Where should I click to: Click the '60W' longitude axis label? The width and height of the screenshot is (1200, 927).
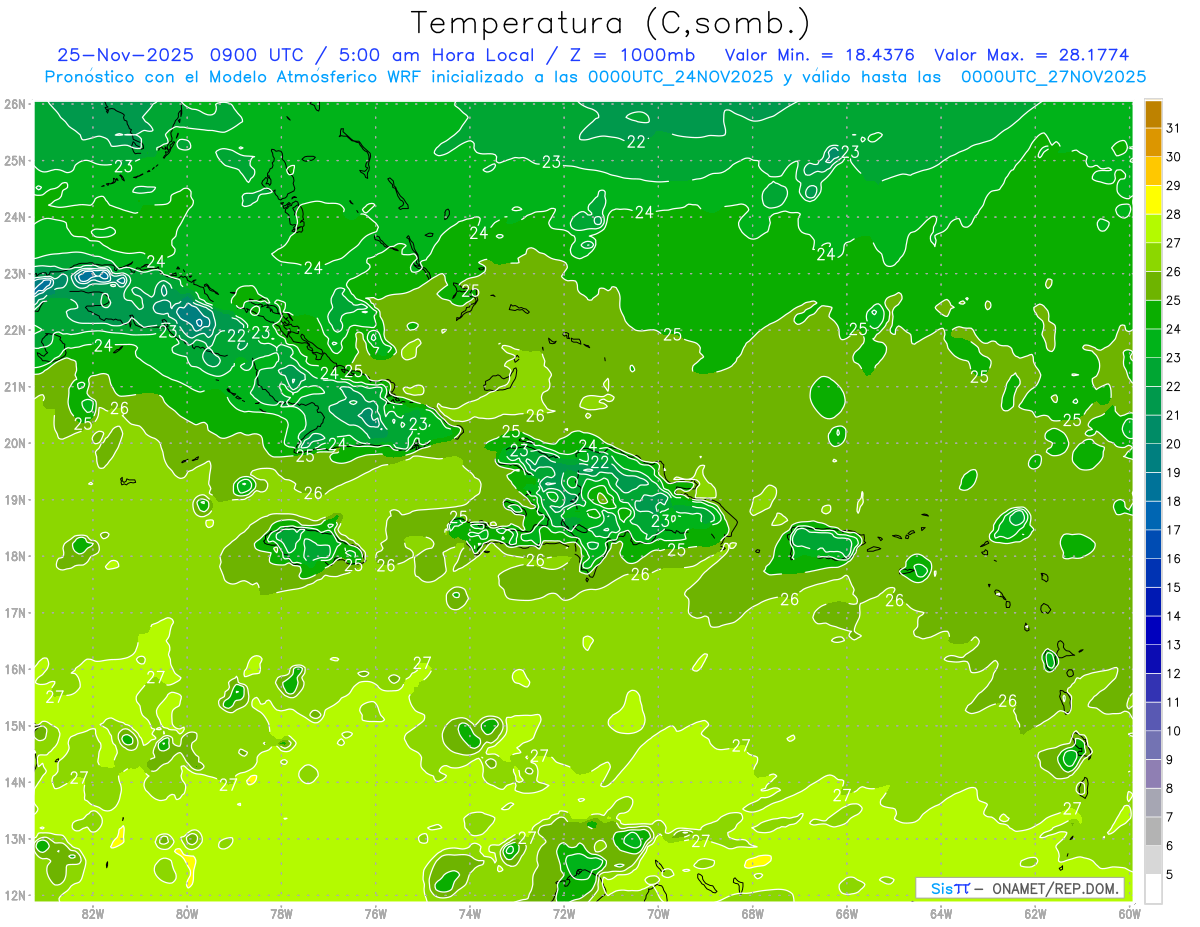[x=1130, y=913]
